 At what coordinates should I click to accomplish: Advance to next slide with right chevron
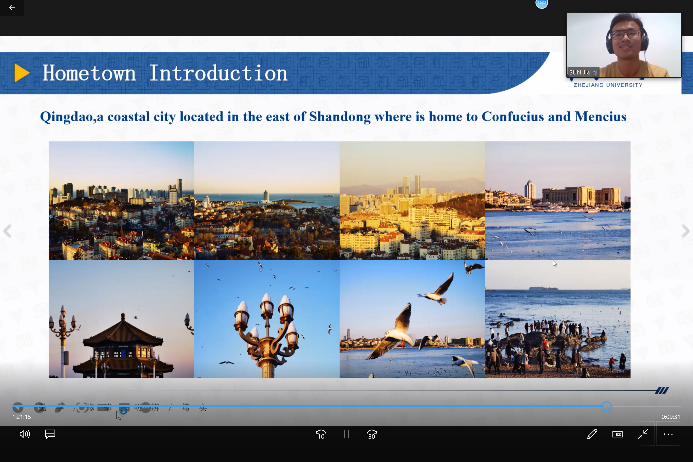click(x=685, y=231)
